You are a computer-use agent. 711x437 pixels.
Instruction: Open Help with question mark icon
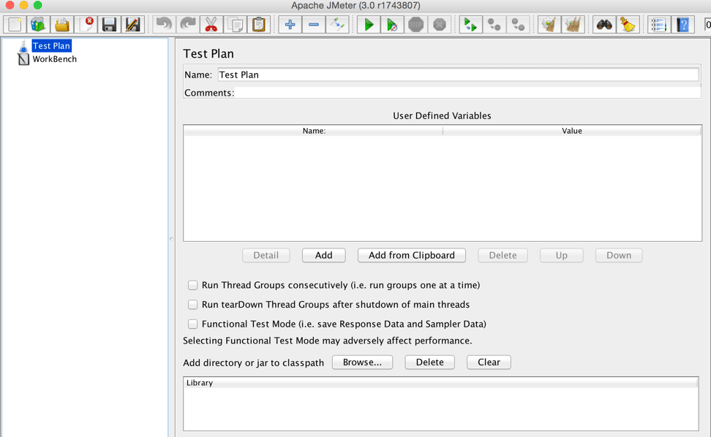[x=682, y=24]
